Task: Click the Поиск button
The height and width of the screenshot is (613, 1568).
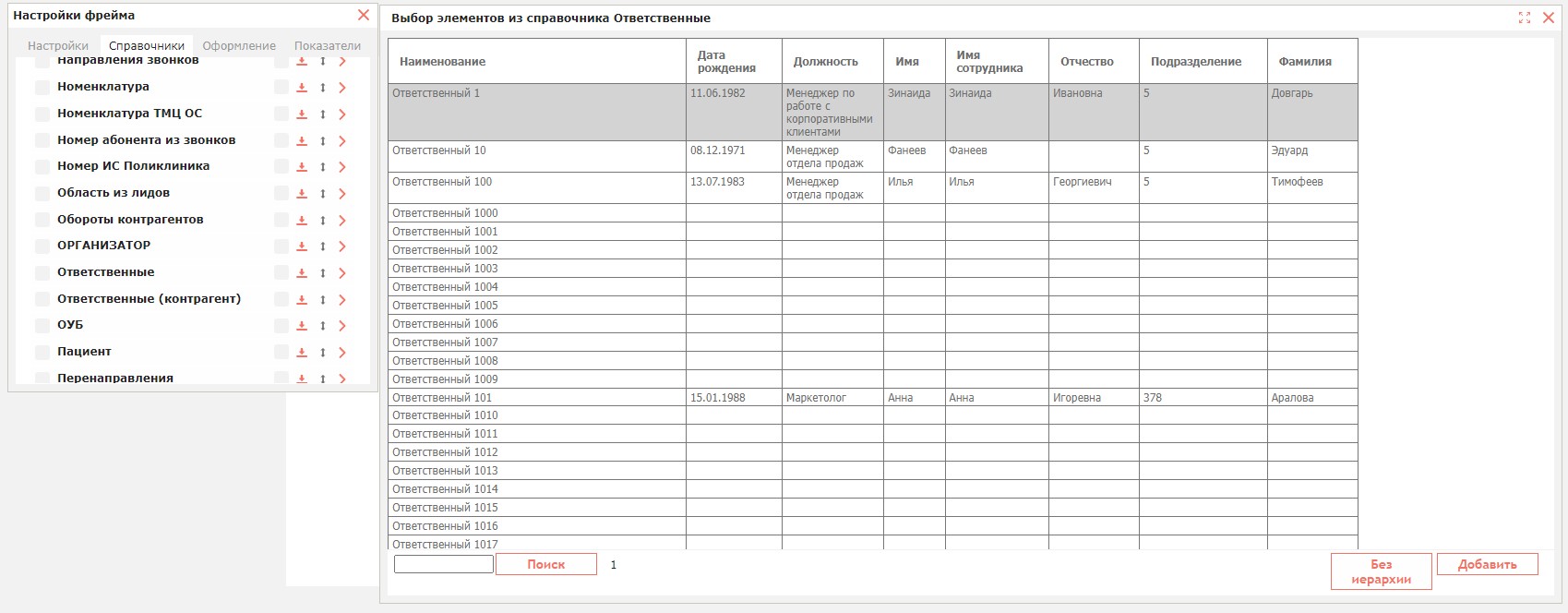Action: pyautogui.click(x=546, y=564)
